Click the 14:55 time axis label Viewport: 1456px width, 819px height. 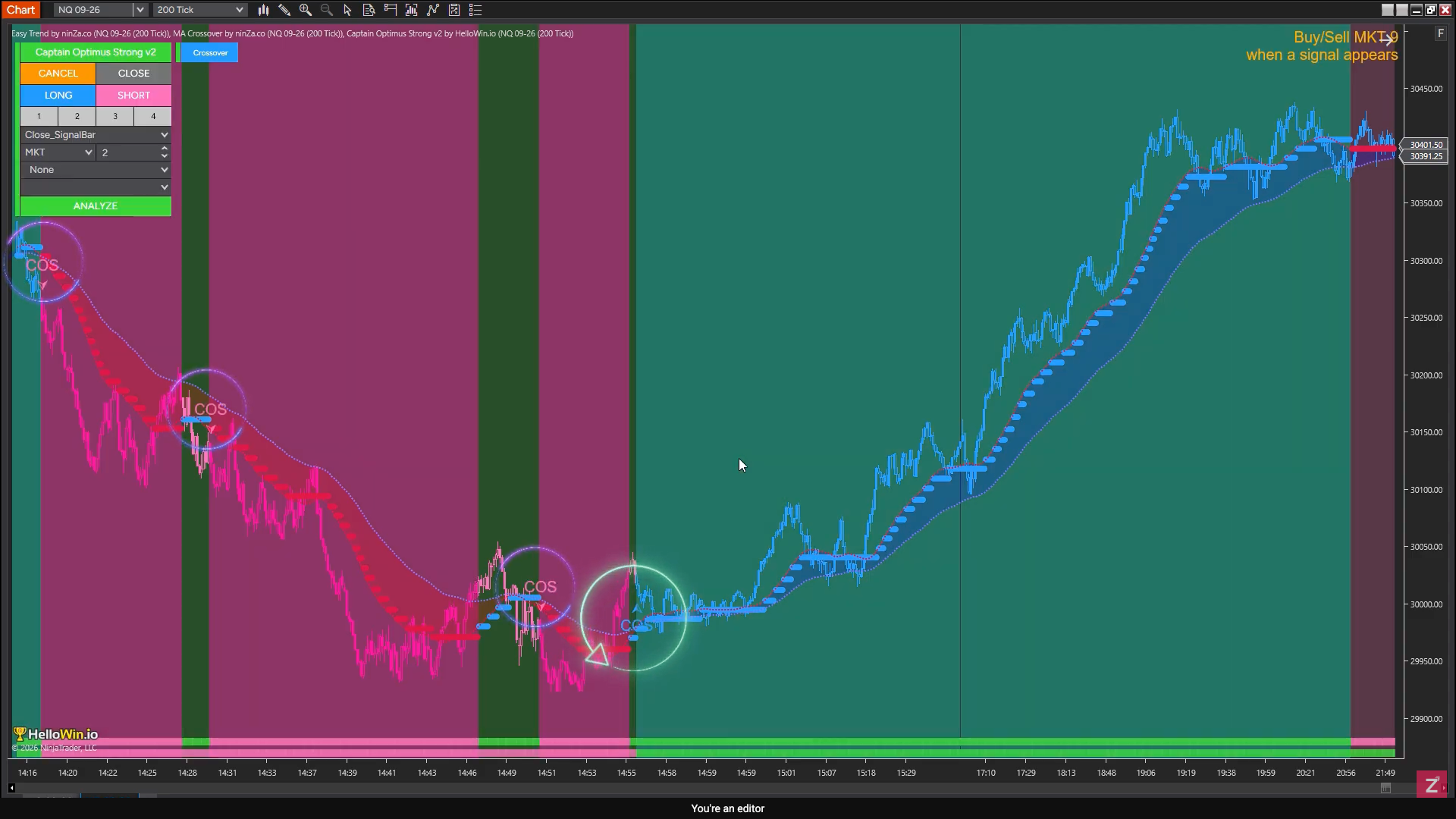[x=626, y=773]
